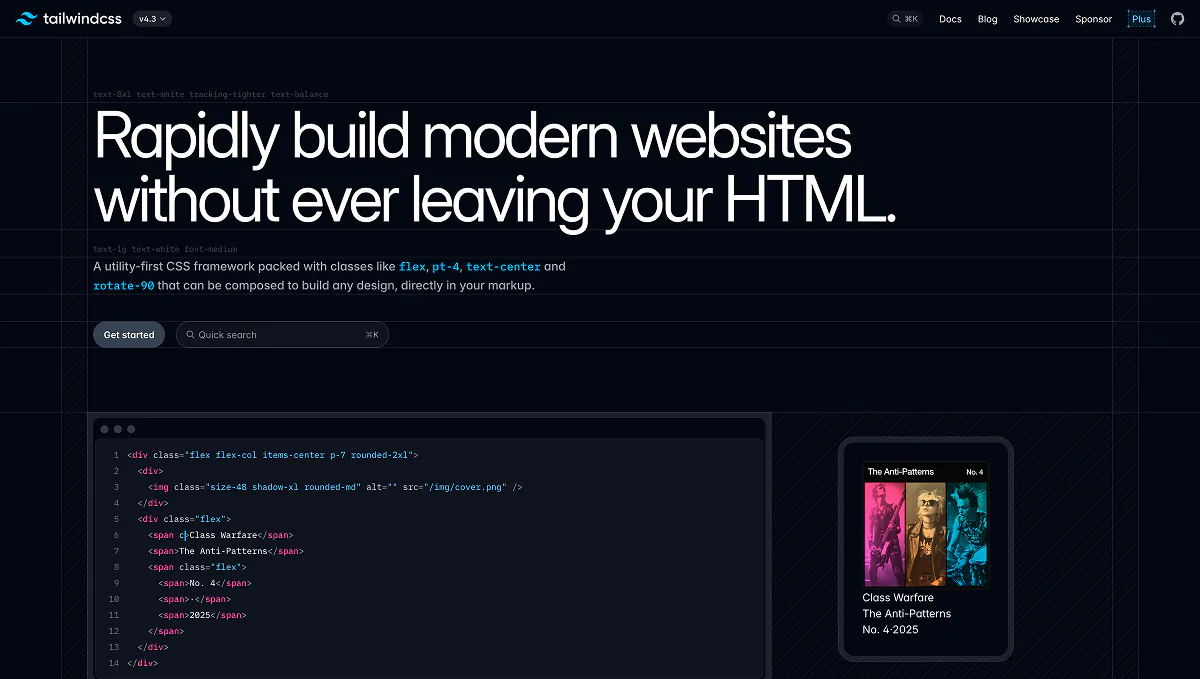Focus the Quick search field
The image size is (1200, 679).
[x=282, y=335]
